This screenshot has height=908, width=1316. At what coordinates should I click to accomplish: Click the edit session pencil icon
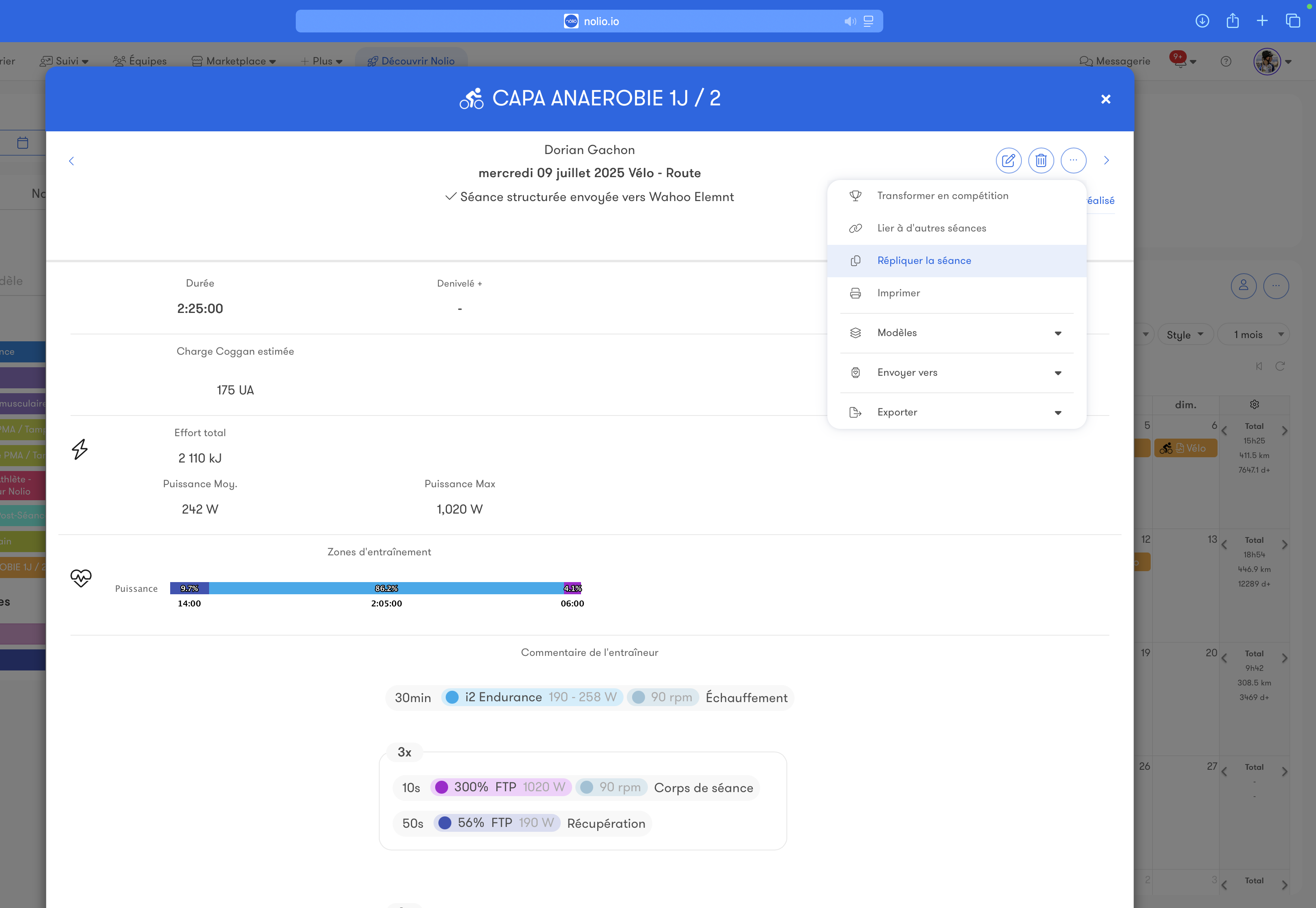click(x=1008, y=161)
